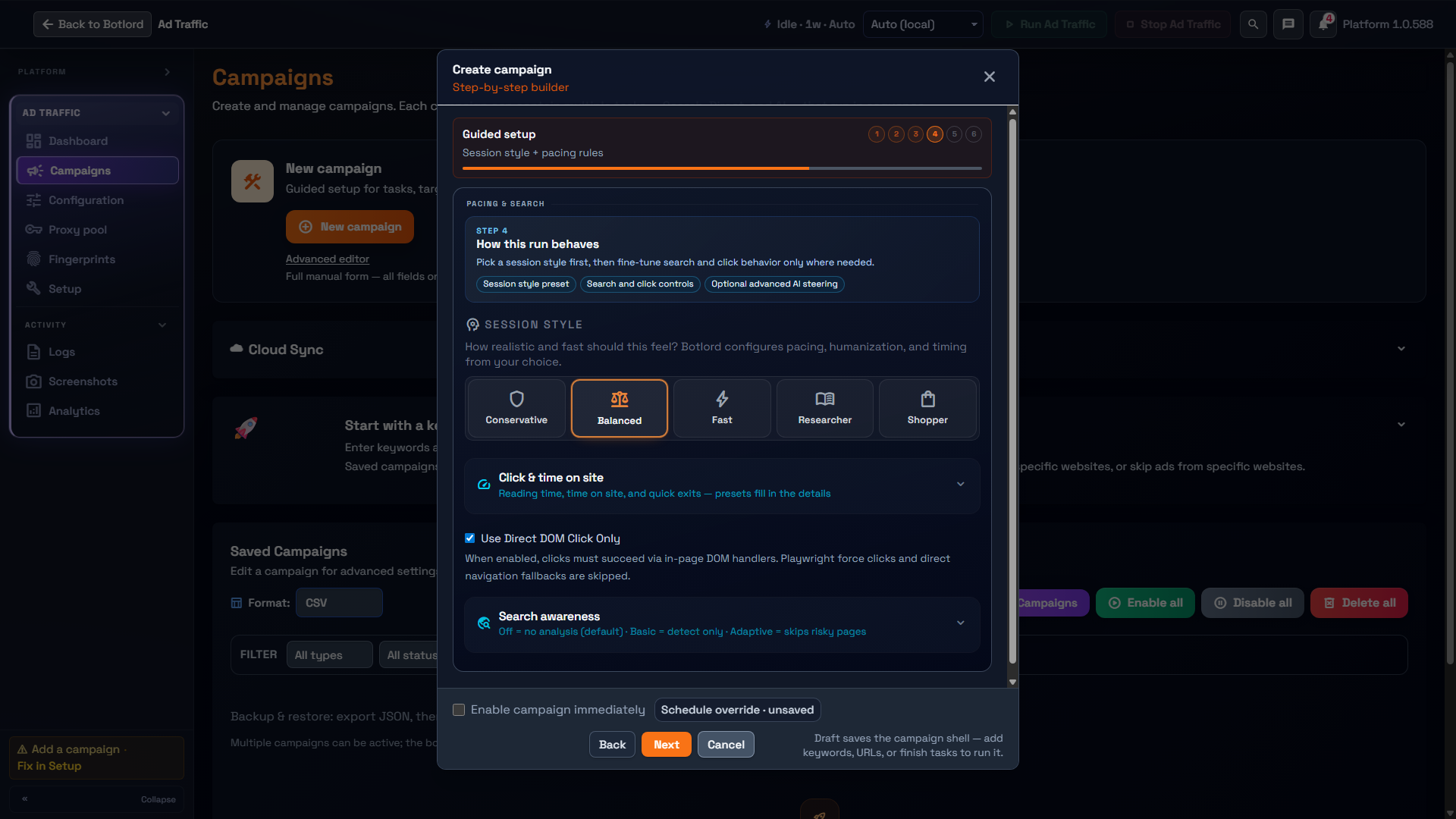Screen dimensions: 1456x819
Task: Open the search icon in top bar
Action: click(x=1254, y=24)
